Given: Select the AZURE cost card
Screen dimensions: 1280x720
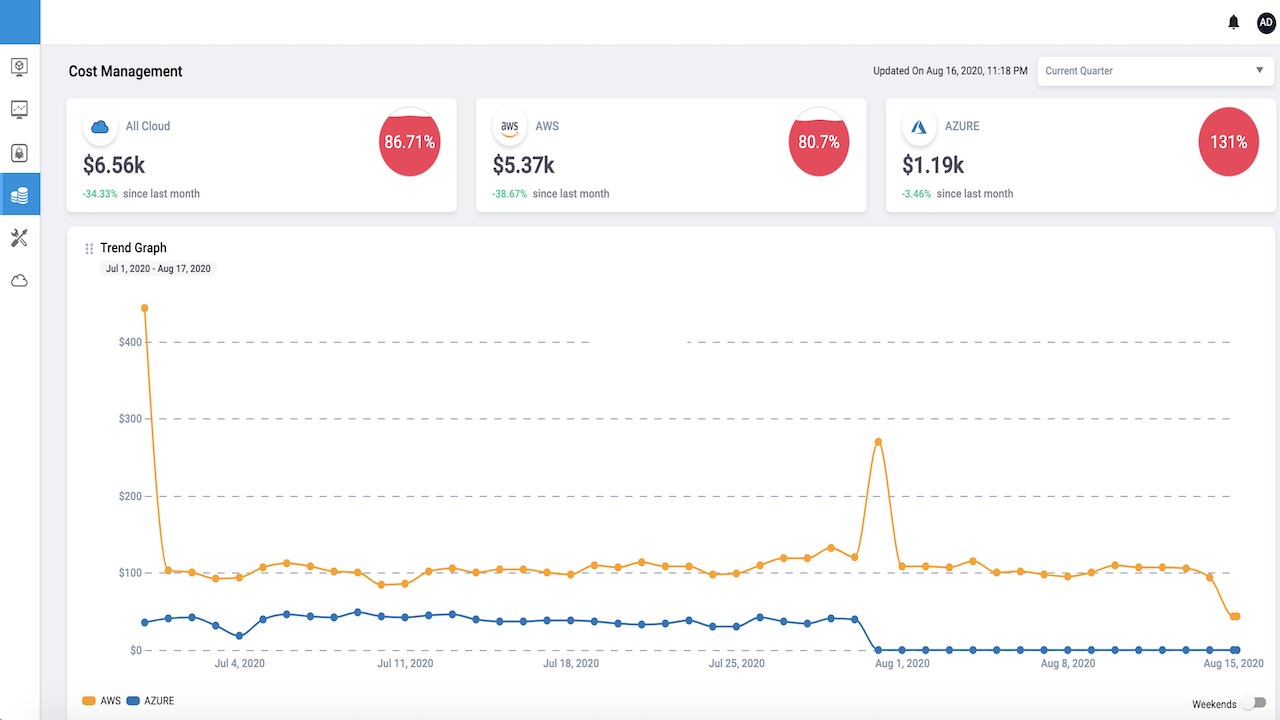Looking at the screenshot, I should click(1080, 155).
